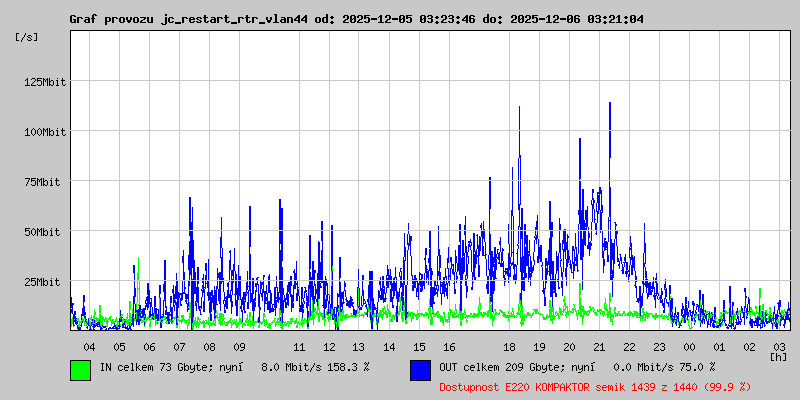Click the graph title 'Graf provozu jc_restart_rtr_vlan44'

point(188,19)
